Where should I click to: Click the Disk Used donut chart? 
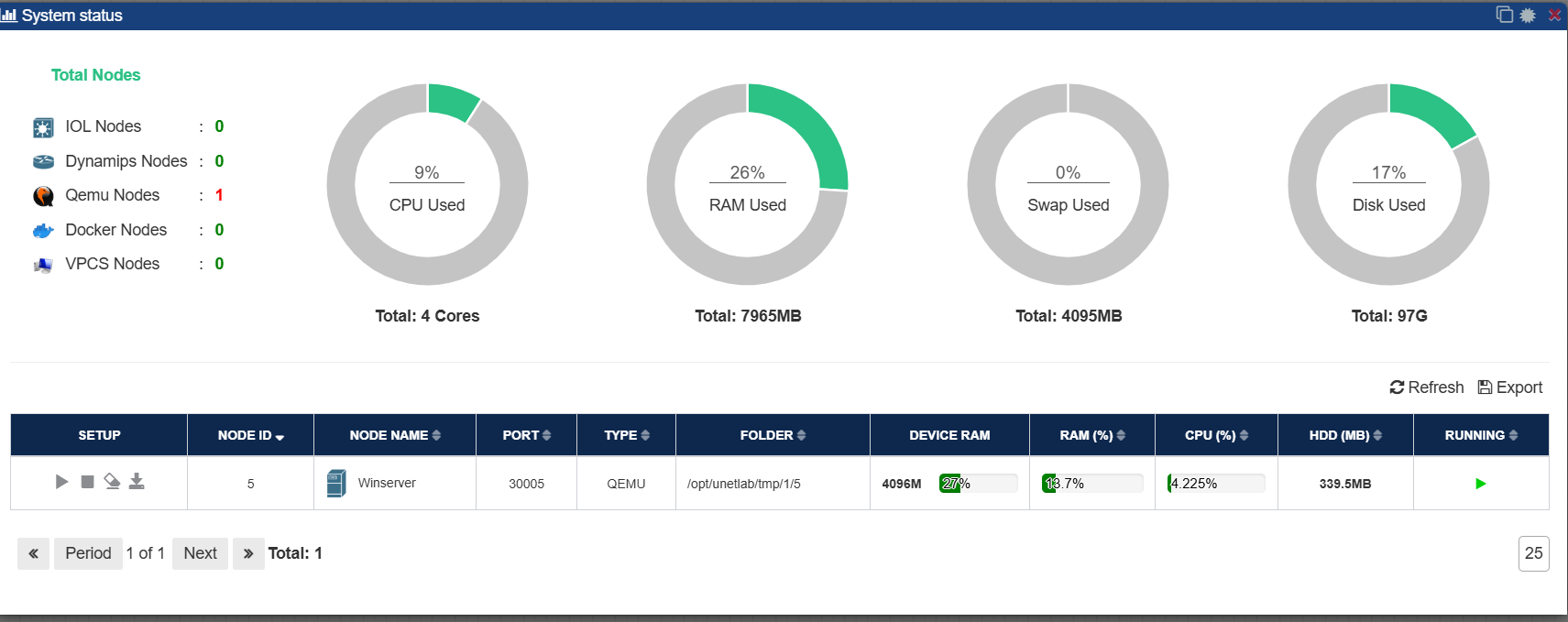click(x=1389, y=184)
